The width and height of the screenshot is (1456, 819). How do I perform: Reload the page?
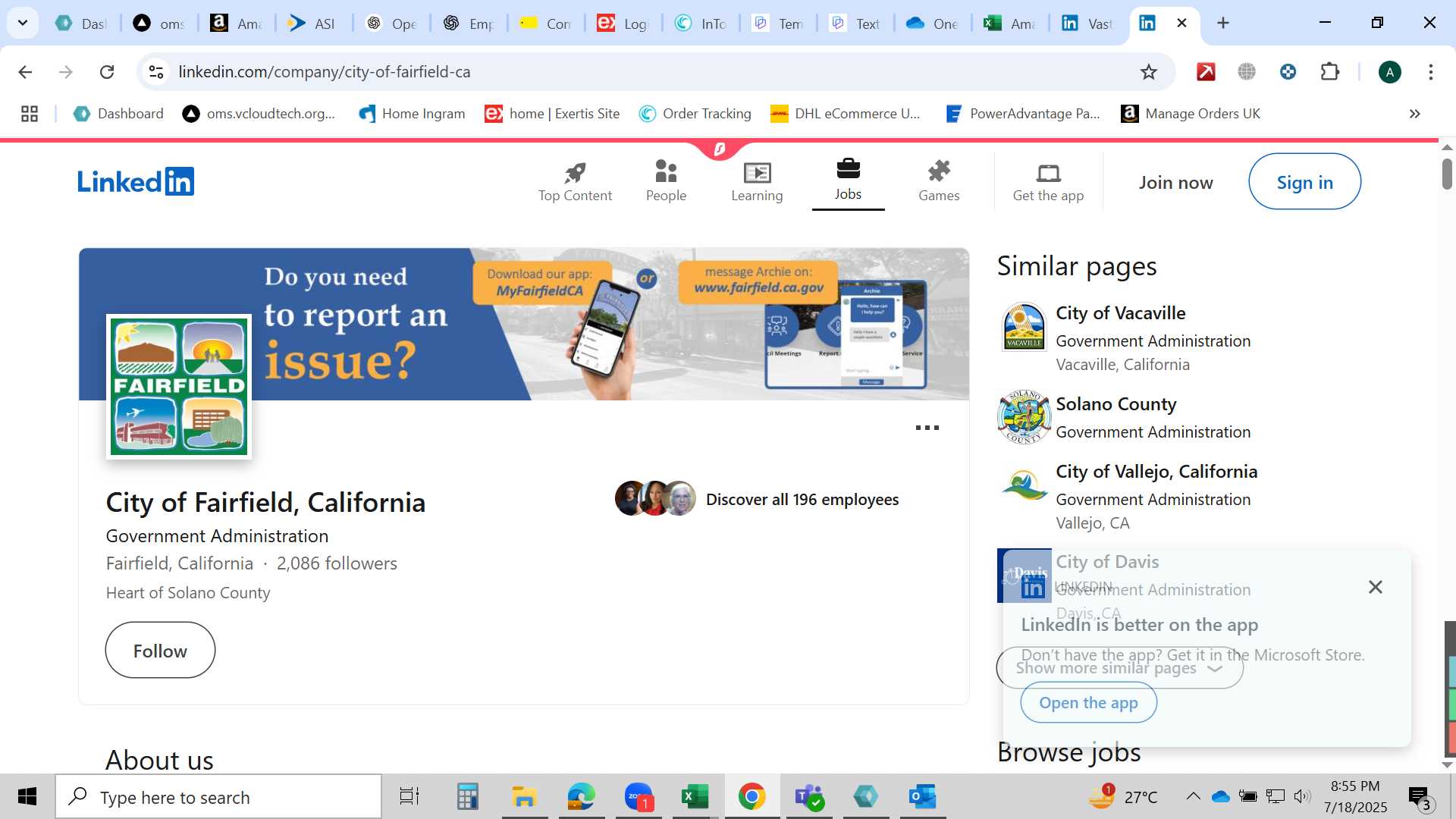tap(107, 72)
